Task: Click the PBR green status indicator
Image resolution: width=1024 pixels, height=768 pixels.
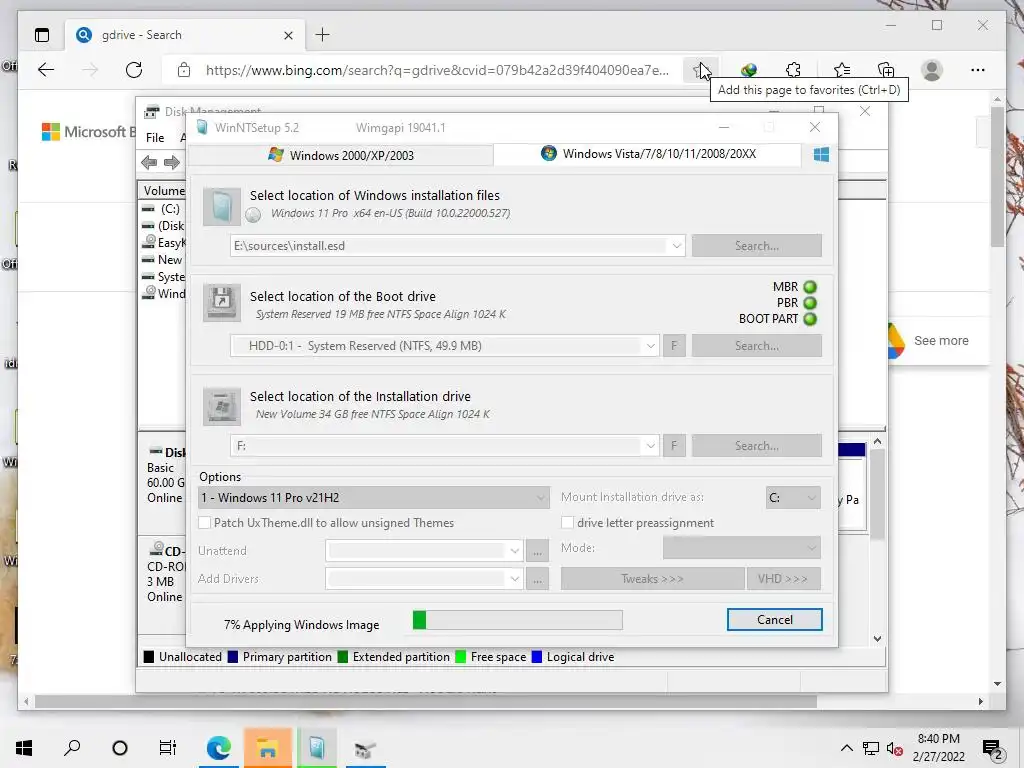Action: tap(810, 303)
